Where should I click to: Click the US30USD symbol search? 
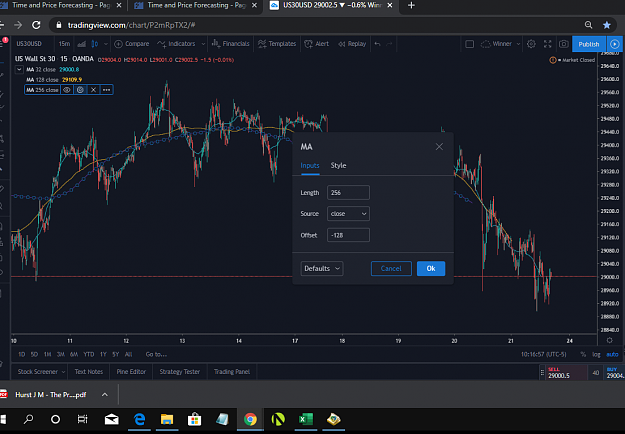click(29, 44)
